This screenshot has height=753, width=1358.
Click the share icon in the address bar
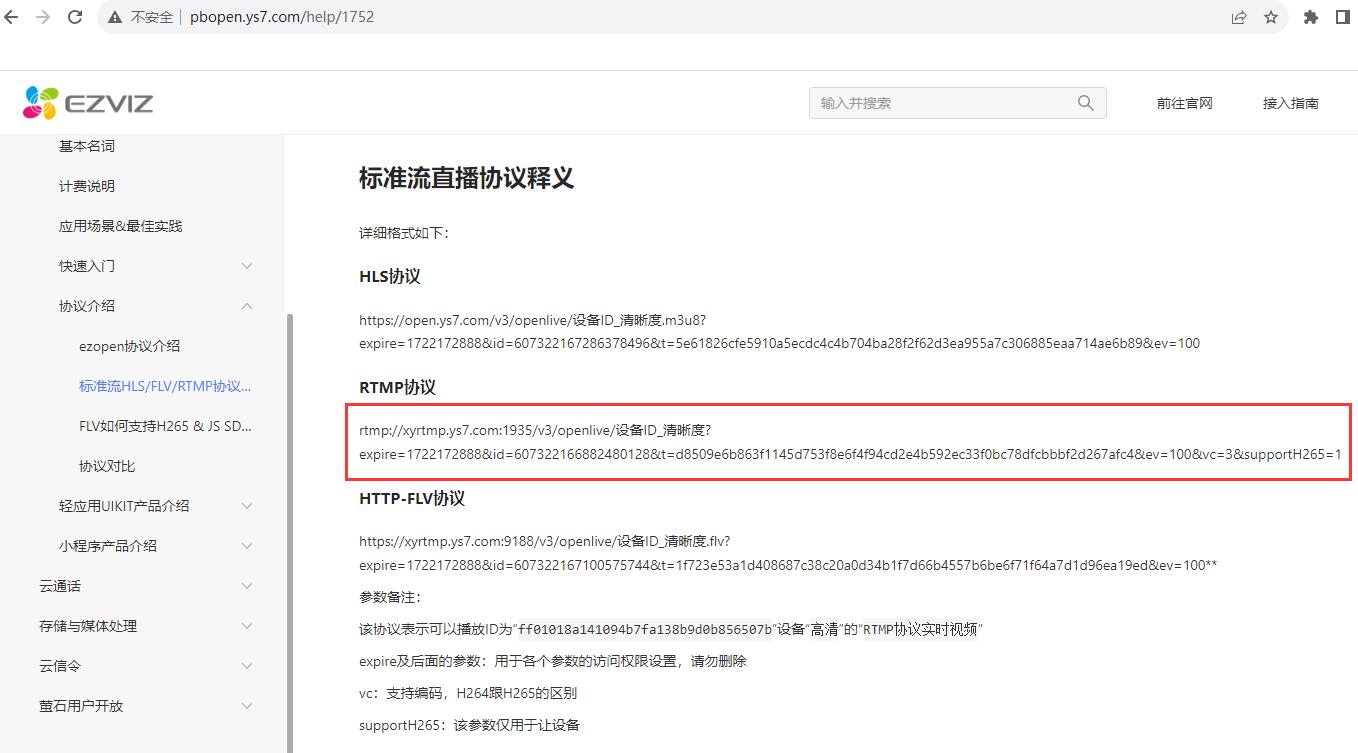[1239, 17]
